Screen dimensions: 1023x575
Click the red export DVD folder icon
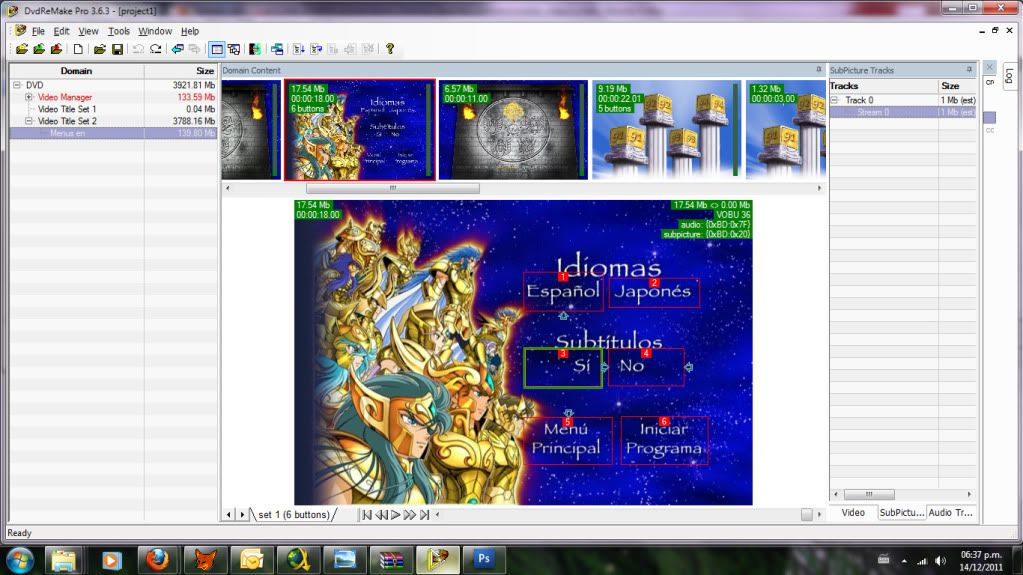(x=57, y=49)
